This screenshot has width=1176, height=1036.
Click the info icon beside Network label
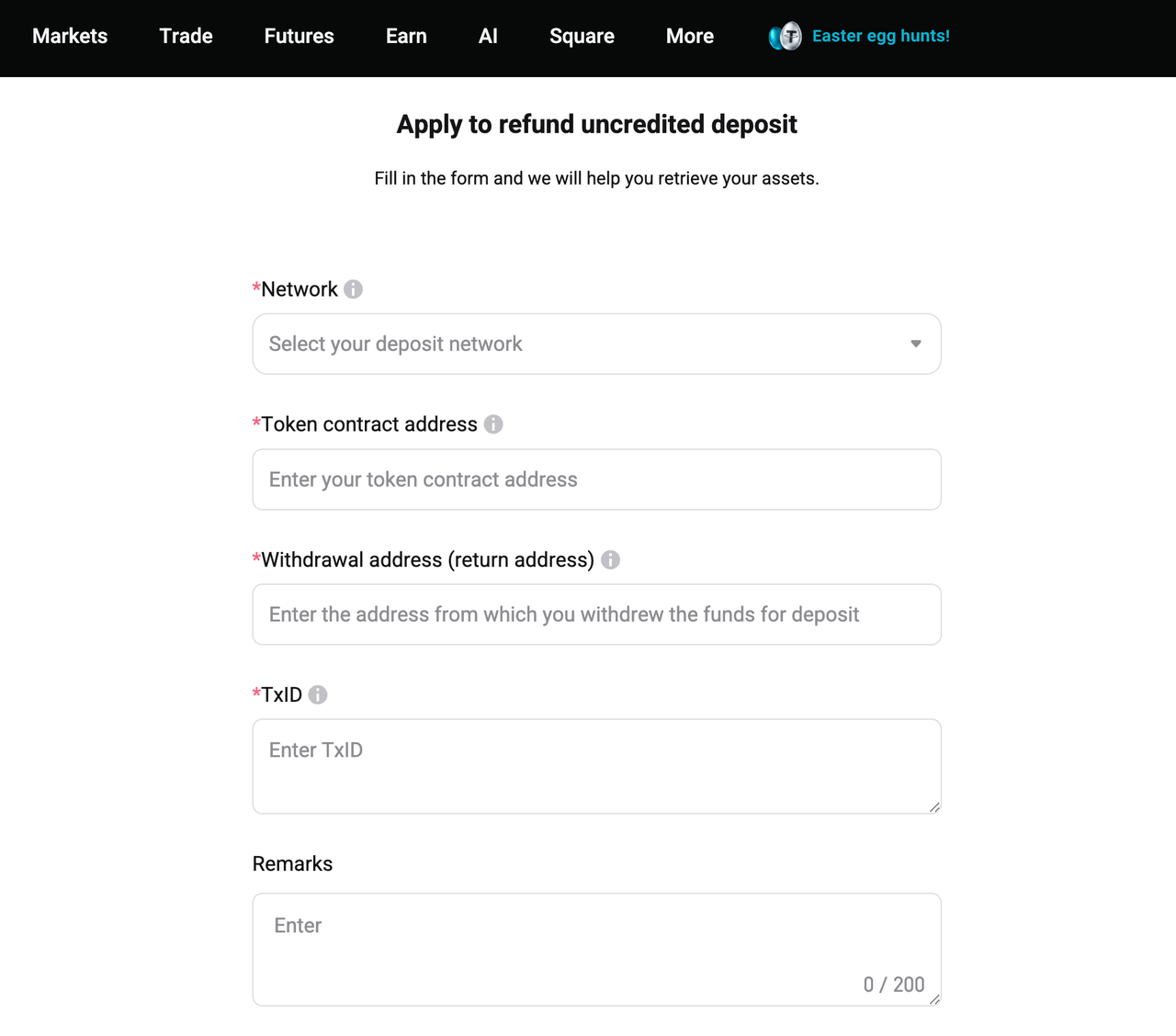(355, 288)
